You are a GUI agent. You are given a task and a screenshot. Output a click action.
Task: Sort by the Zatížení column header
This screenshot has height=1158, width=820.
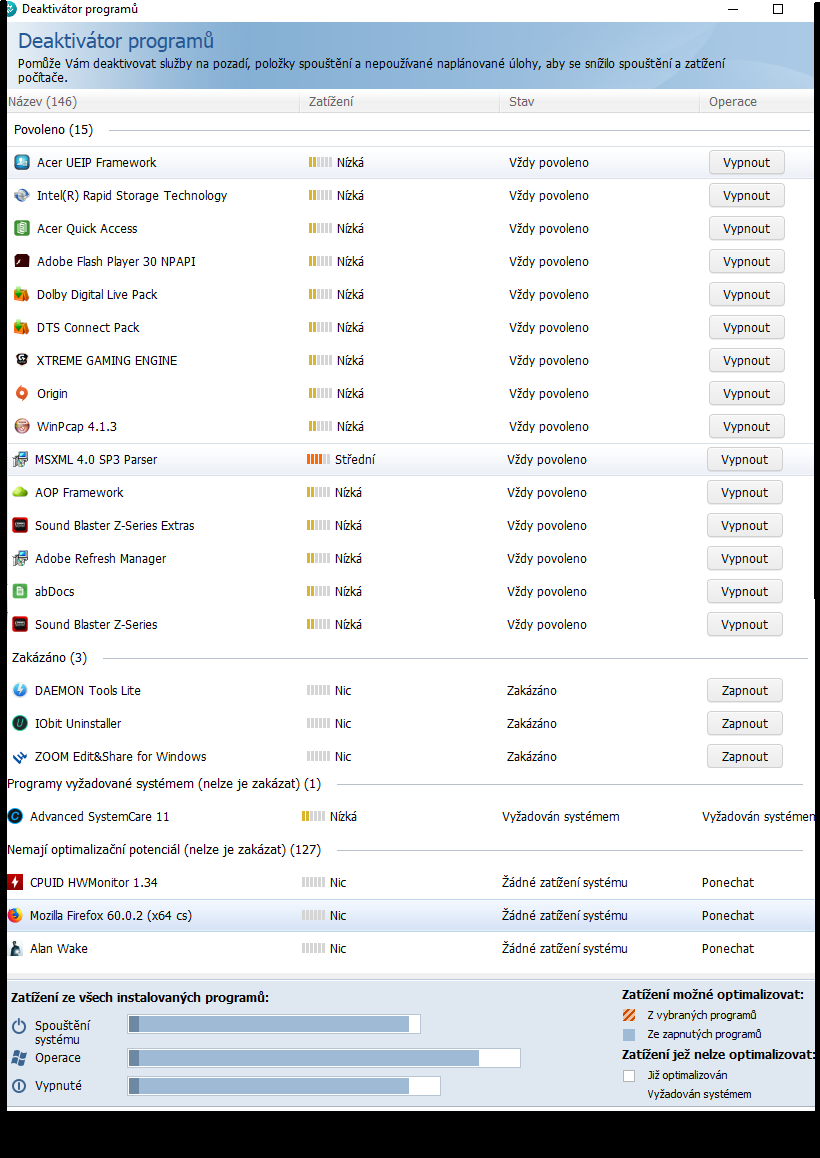(400, 102)
